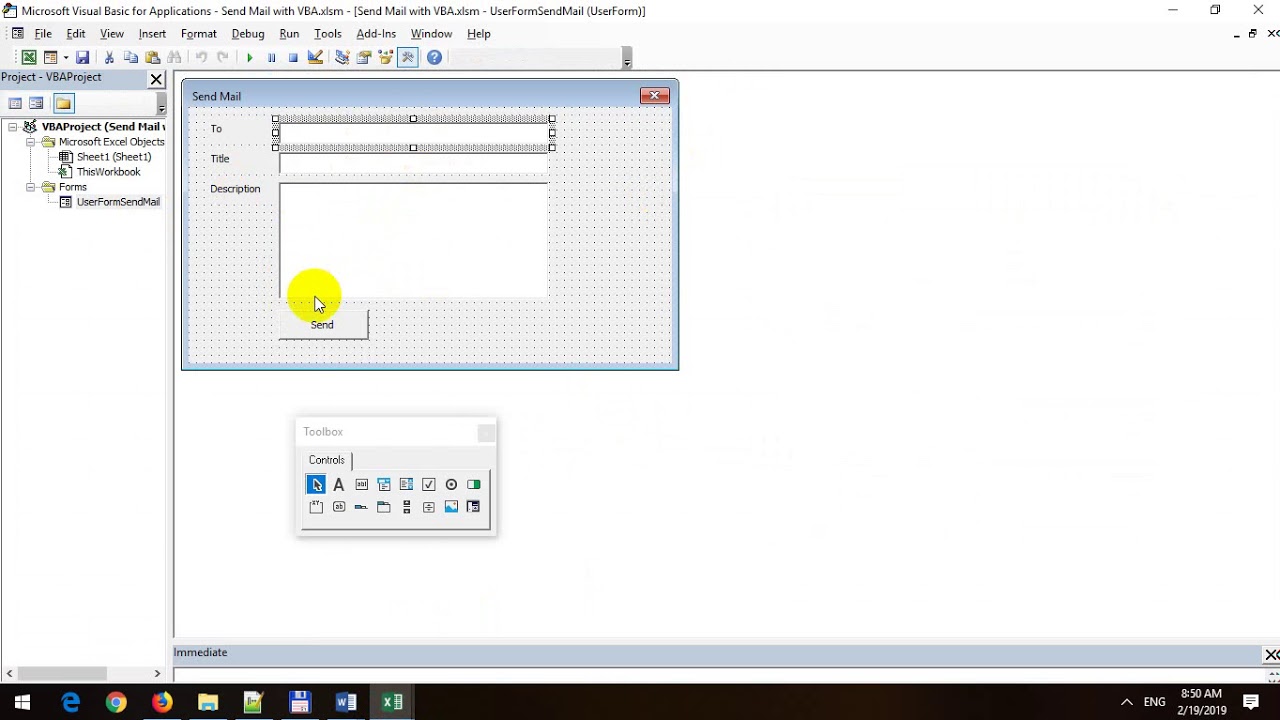Collapse the Forms folder node
This screenshot has width=1280, height=720.
point(31,187)
